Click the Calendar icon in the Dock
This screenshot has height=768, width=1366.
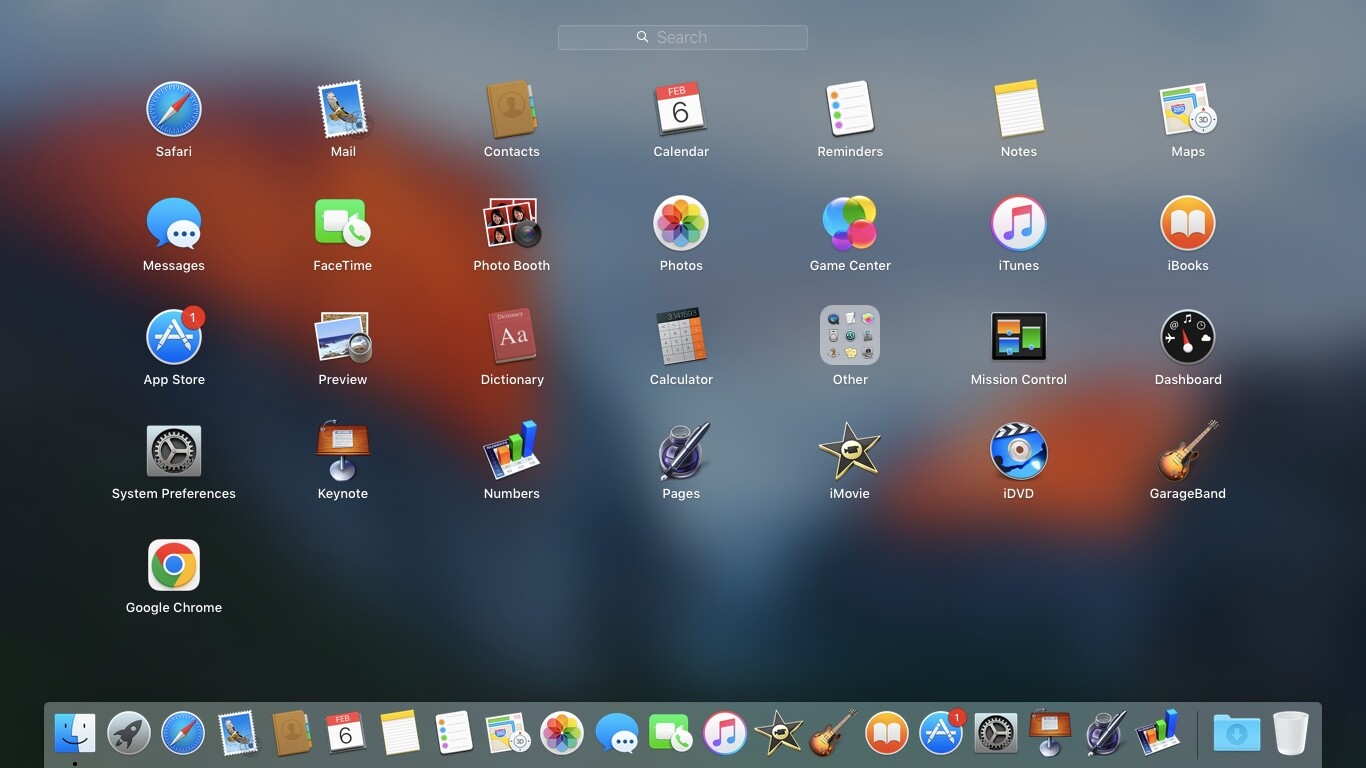[345, 733]
